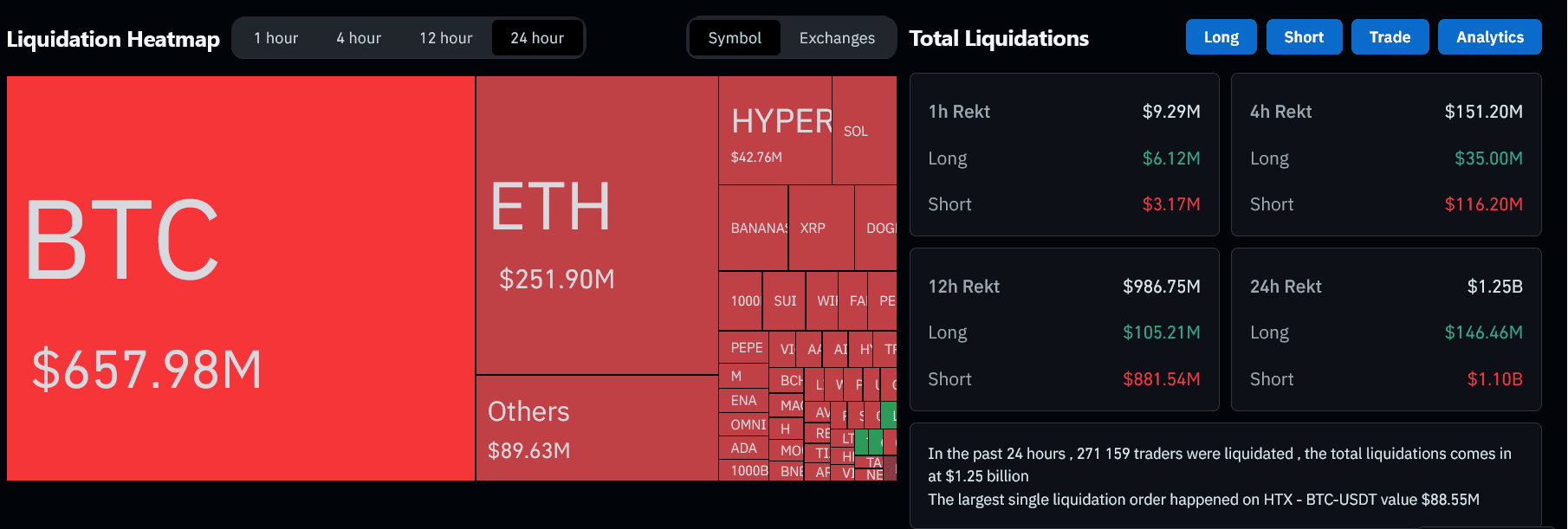Select the 4 hour timeframe tab
The width and height of the screenshot is (1568, 529).
pyautogui.click(x=359, y=38)
